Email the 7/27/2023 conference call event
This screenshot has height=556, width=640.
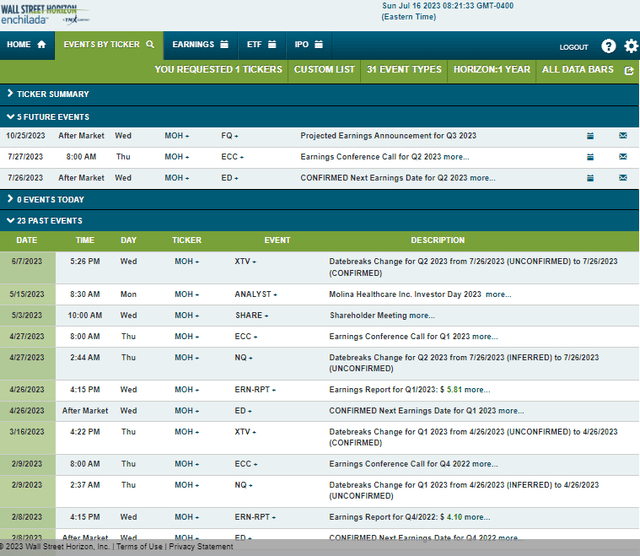pyautogui.click(x=623, y=156)
